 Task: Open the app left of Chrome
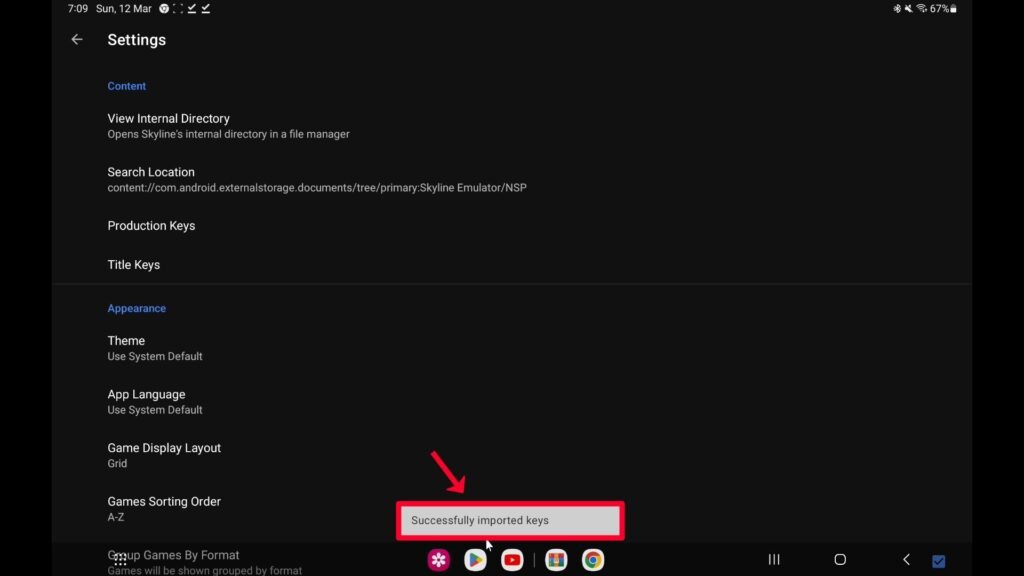[556, 560]
